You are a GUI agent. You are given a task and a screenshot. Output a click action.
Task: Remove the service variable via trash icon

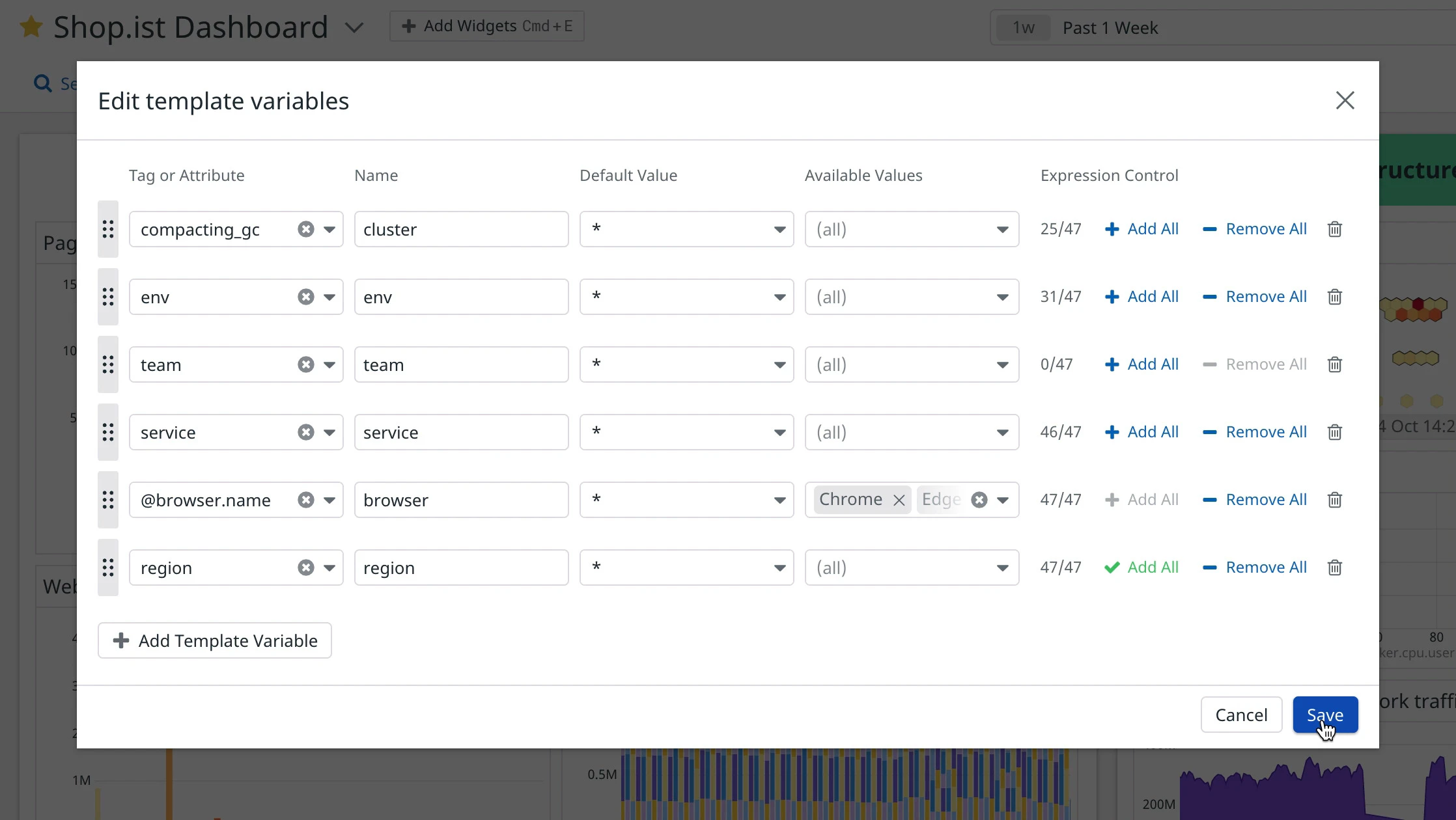click(1334, 432)
